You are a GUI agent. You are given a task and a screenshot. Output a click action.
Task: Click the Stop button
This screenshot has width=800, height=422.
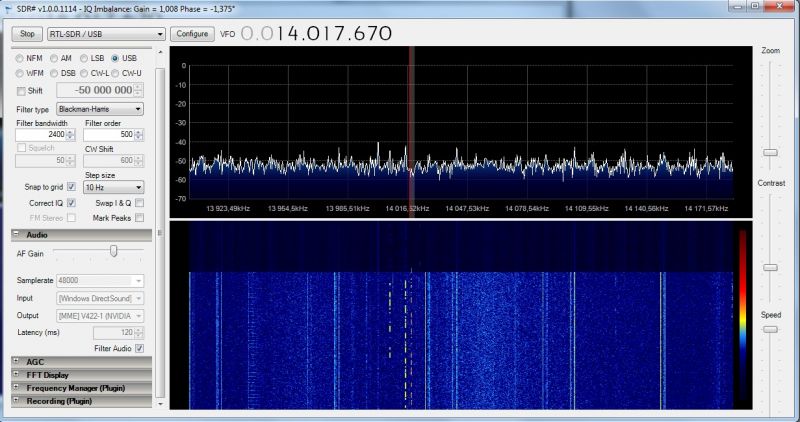[27, 34]
